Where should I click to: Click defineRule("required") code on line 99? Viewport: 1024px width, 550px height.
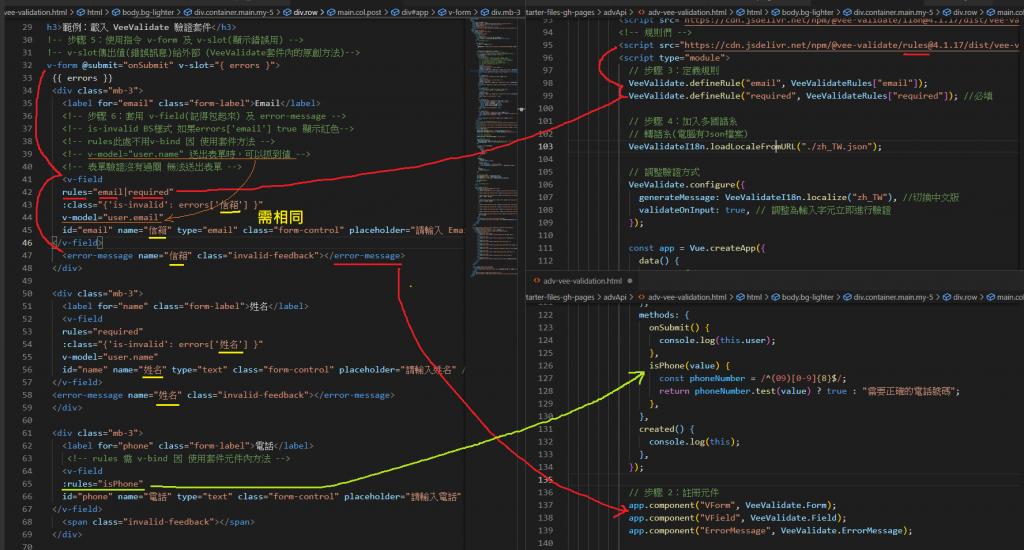click(x=793, y=95)
